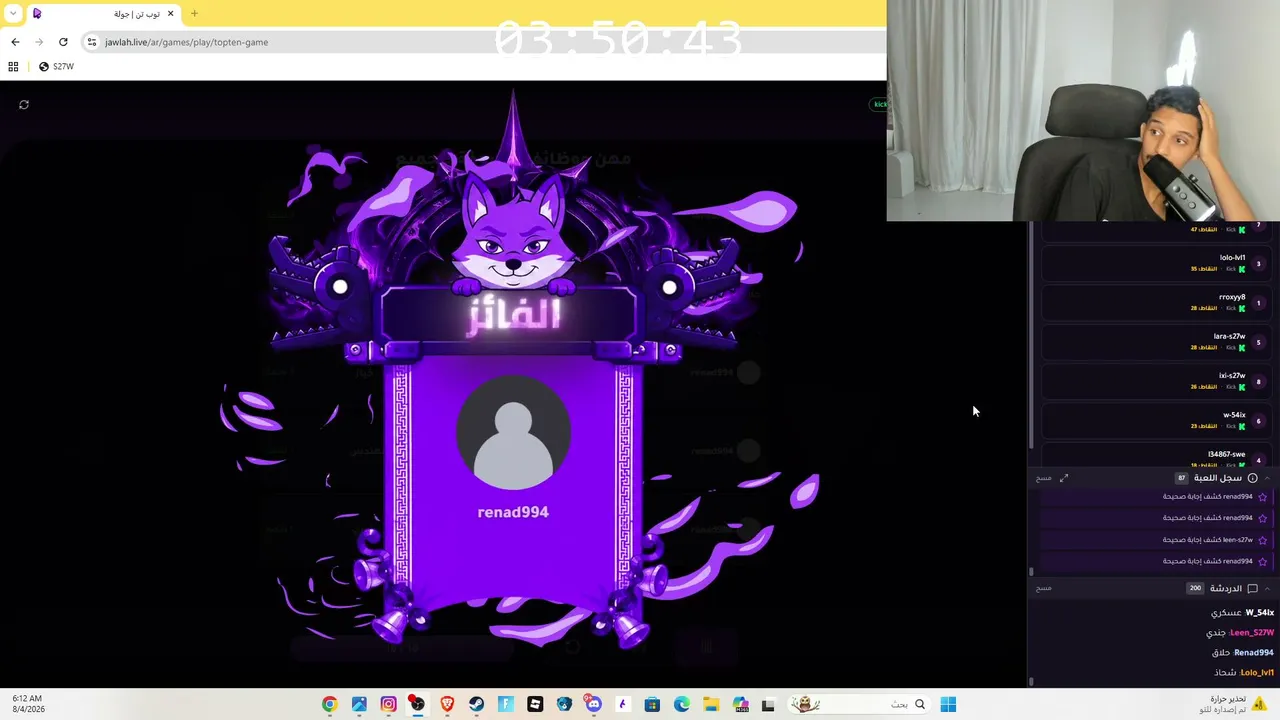Open Google Chrome from the taskbar
1280x720 pixels.
[329, 705]
